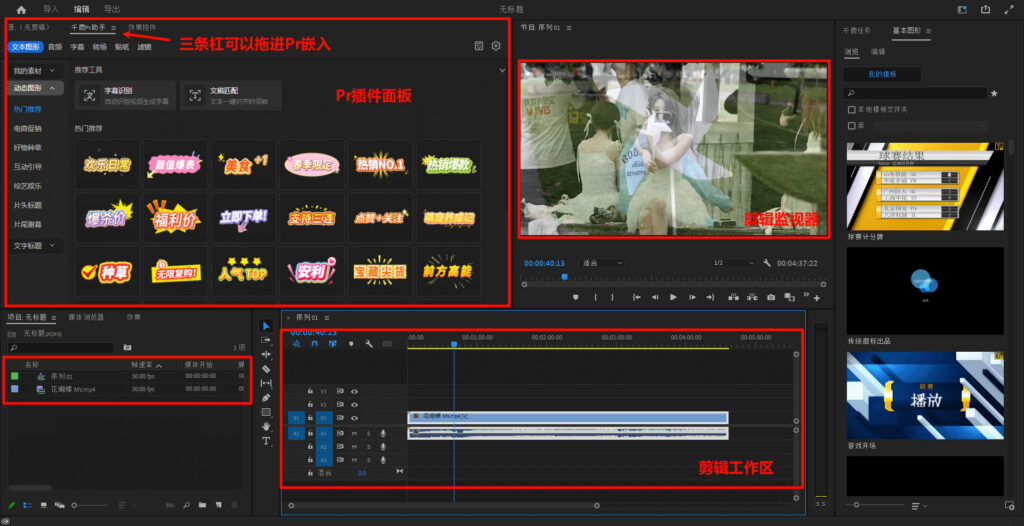Play the Program monitor video
The width and height of the screenshot is (1024, 526).
click(x=673, y=297)
